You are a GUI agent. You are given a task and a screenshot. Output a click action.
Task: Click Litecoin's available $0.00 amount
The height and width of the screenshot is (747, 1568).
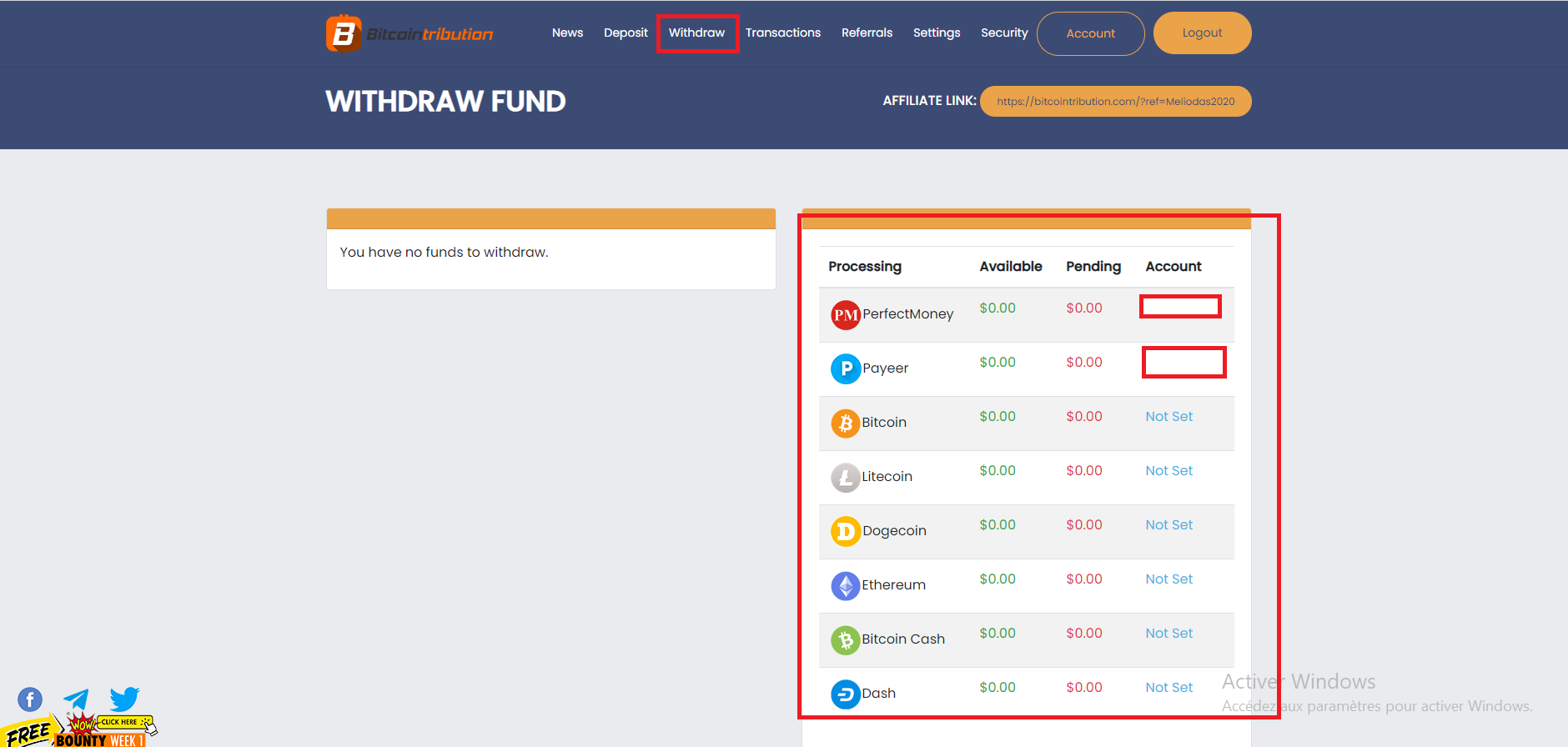click(998, 471)
